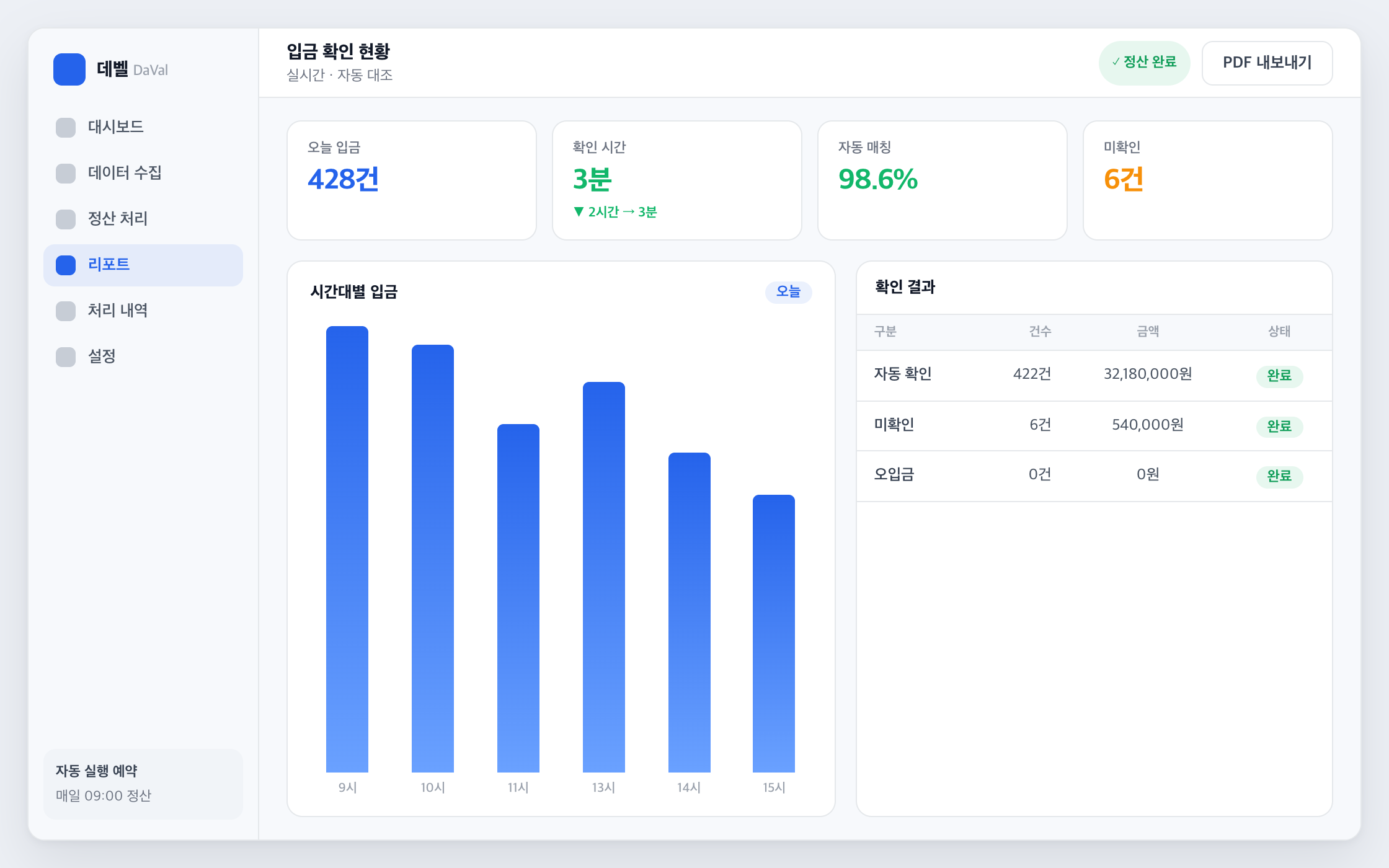Open the 미확인 6건 summary card

(x=1207, y=180)
